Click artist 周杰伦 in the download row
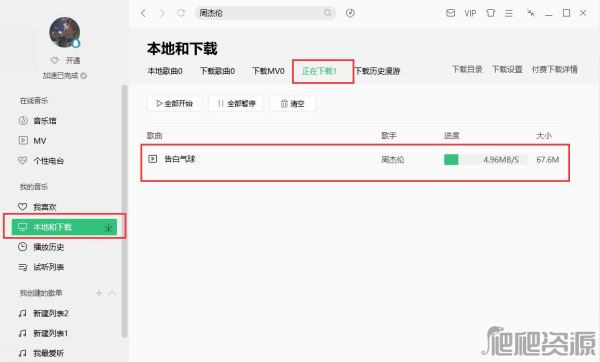Screen dimensions: 600x362 coord(392,160)
